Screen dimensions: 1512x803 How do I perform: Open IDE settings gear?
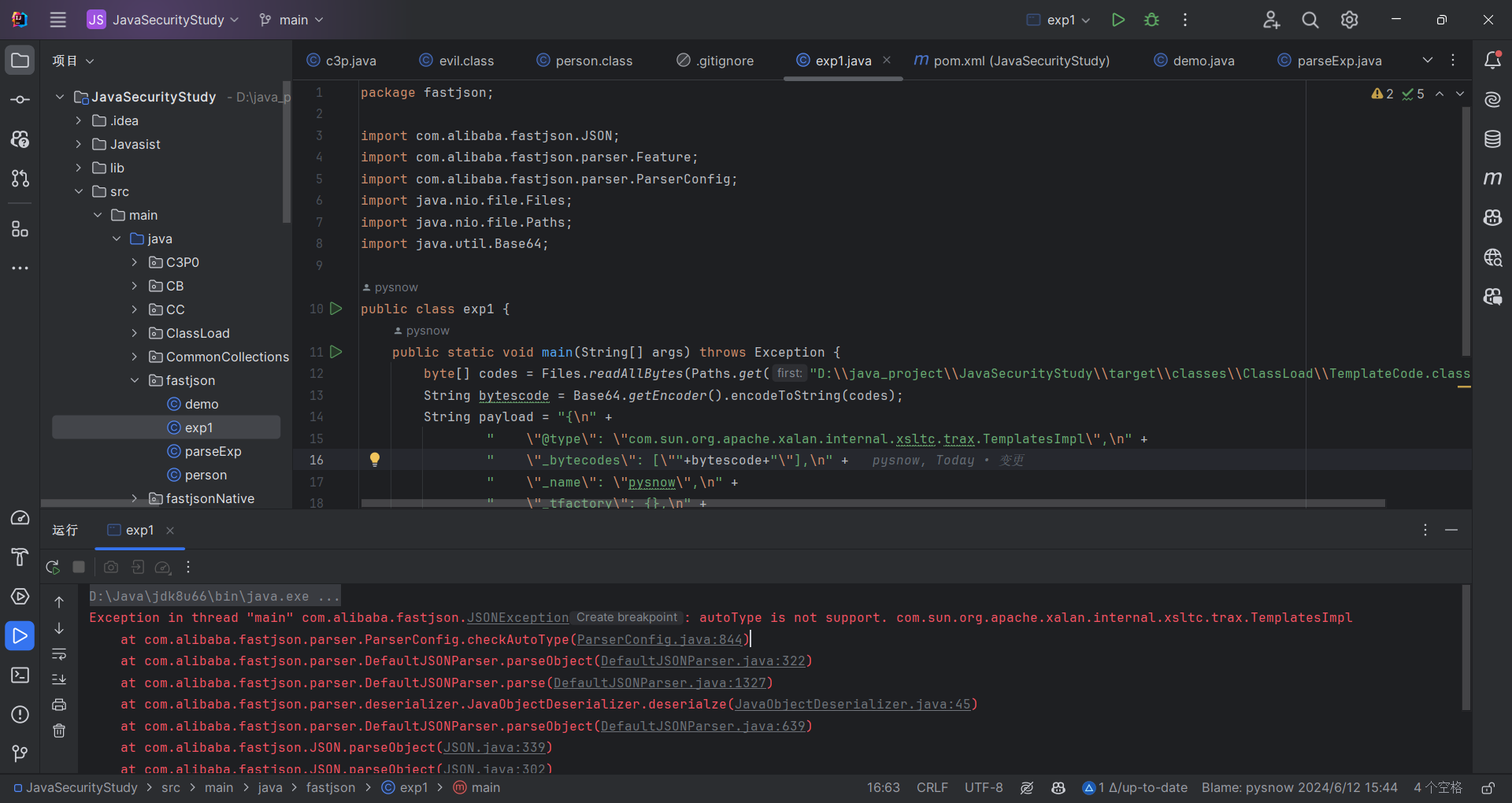[x=1350, y=20]
